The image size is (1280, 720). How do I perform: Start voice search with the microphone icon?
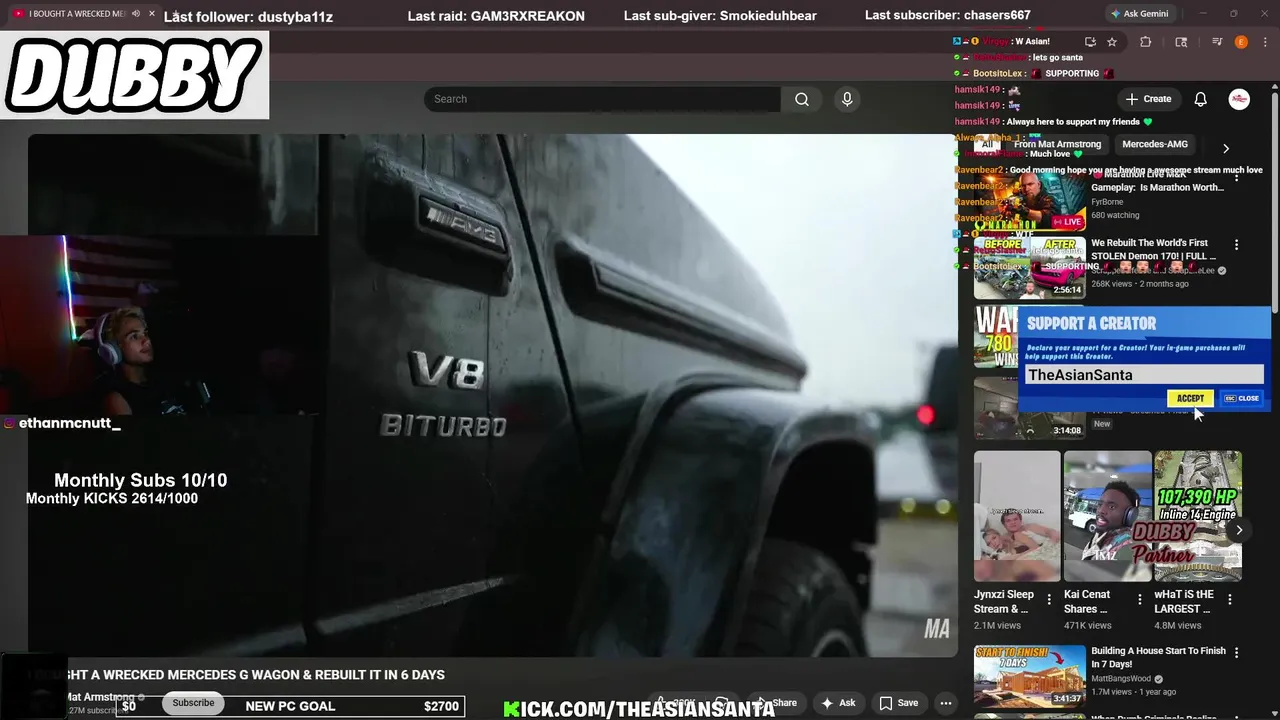pyautogui.click(x=847, y=99)
